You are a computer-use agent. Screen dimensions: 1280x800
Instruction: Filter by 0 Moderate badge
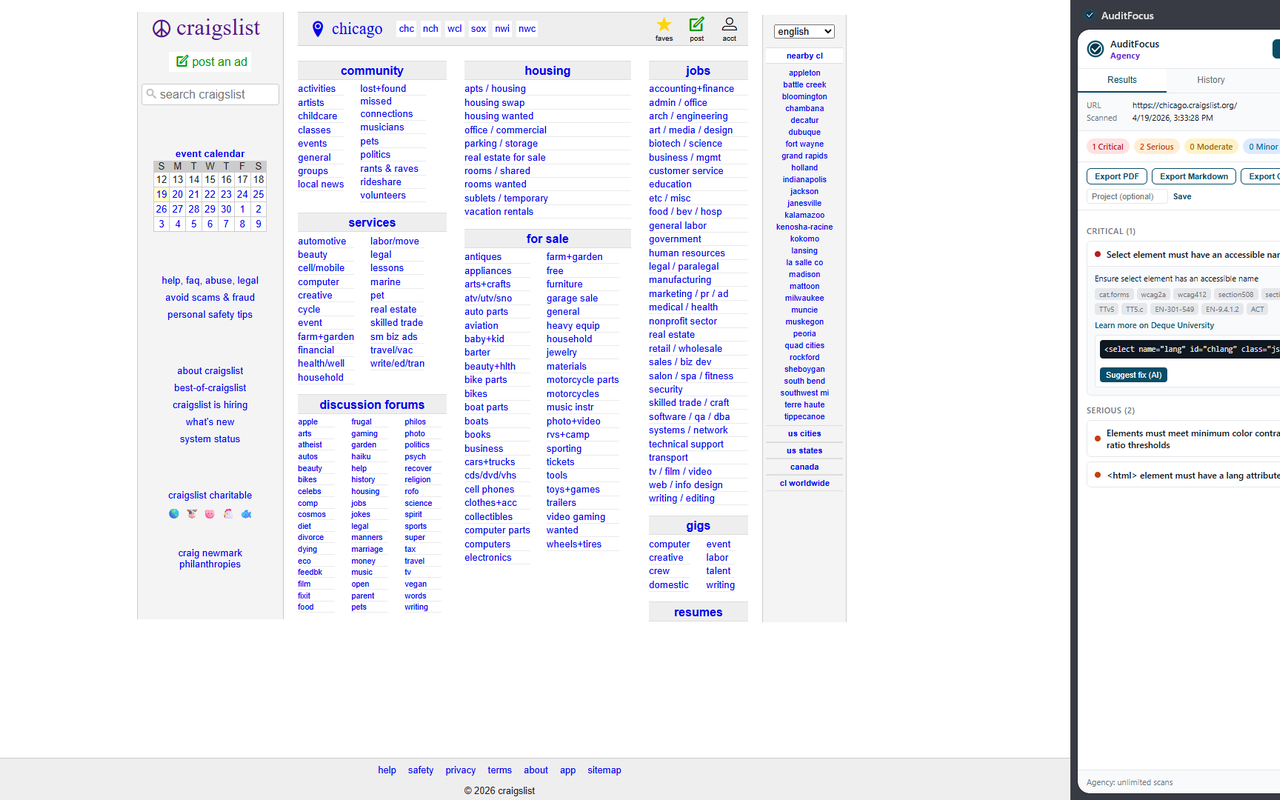click(x=1211, y=147)
